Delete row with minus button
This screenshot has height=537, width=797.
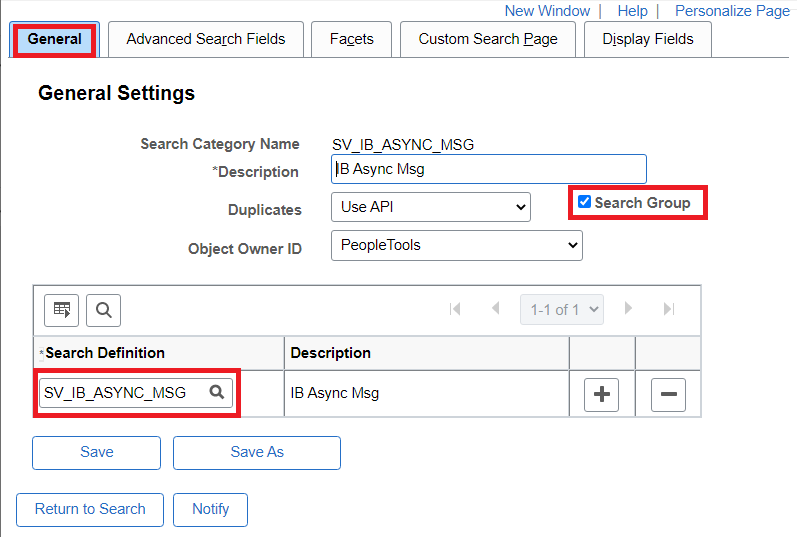coord(668,395)
